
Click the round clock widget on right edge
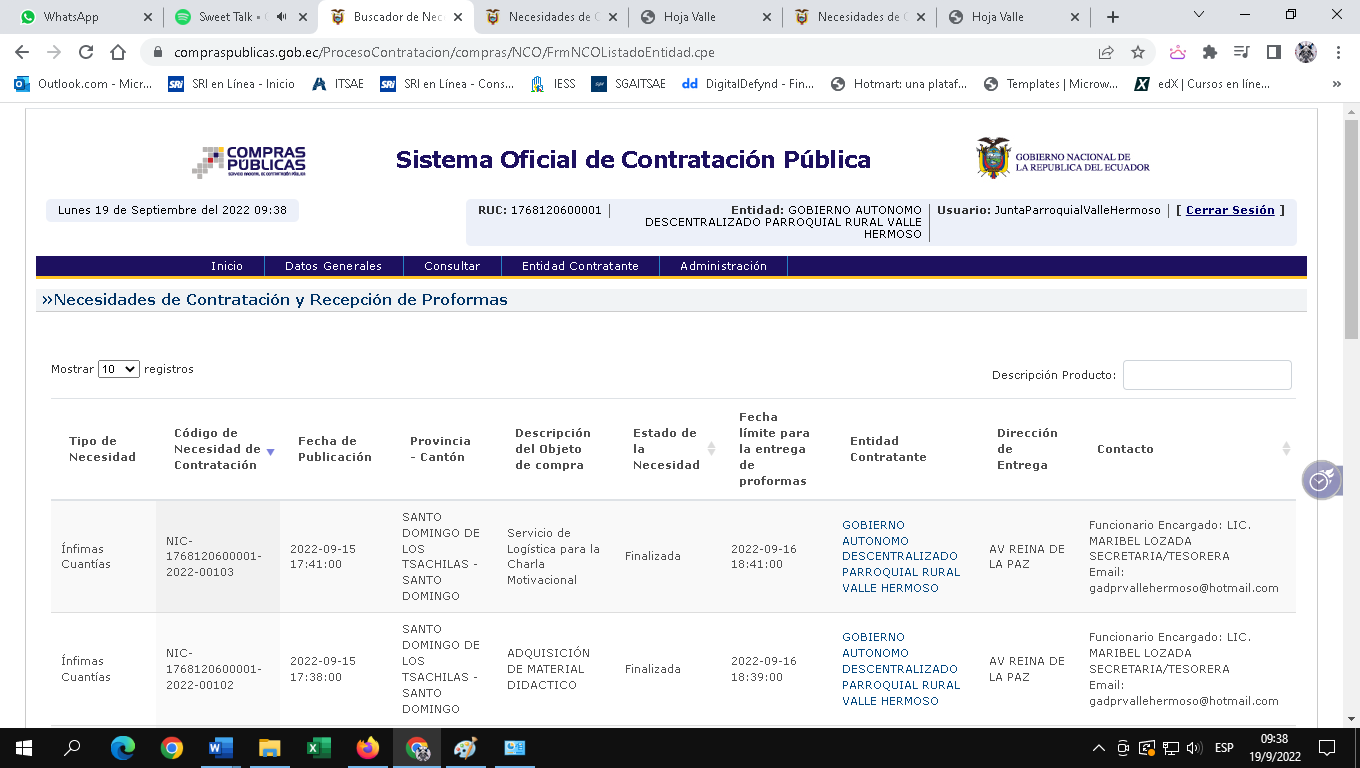[x=1320, y=481]
